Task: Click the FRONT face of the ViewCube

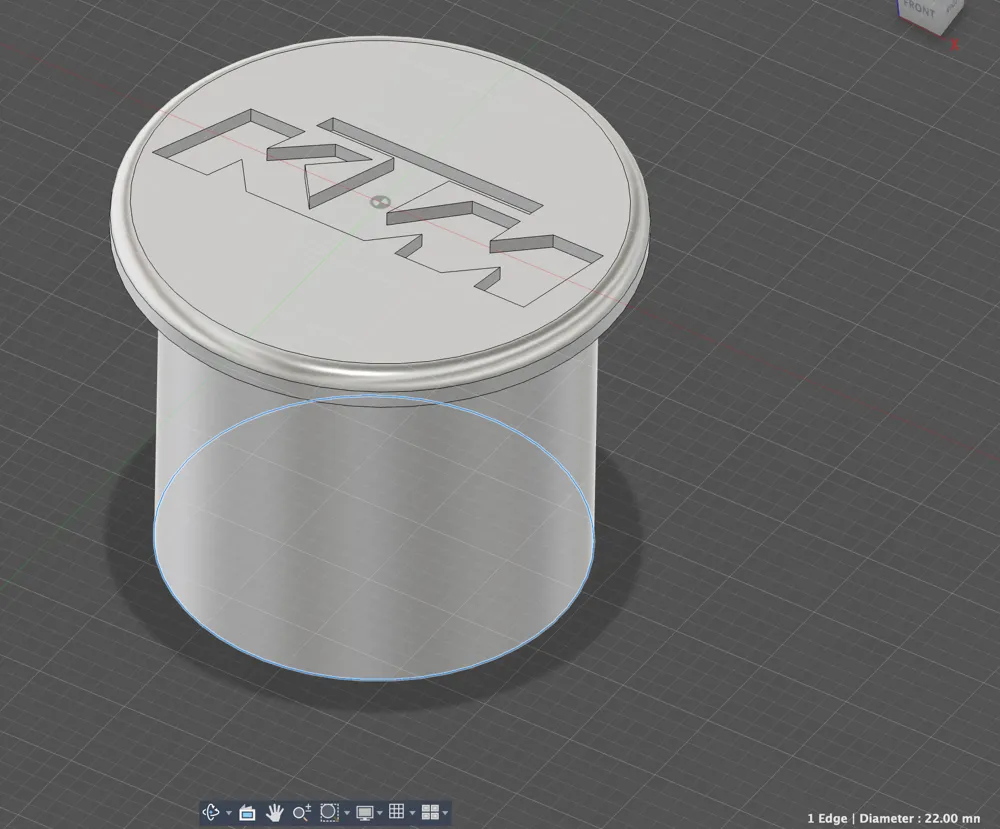Action: (x=919, y=13)
